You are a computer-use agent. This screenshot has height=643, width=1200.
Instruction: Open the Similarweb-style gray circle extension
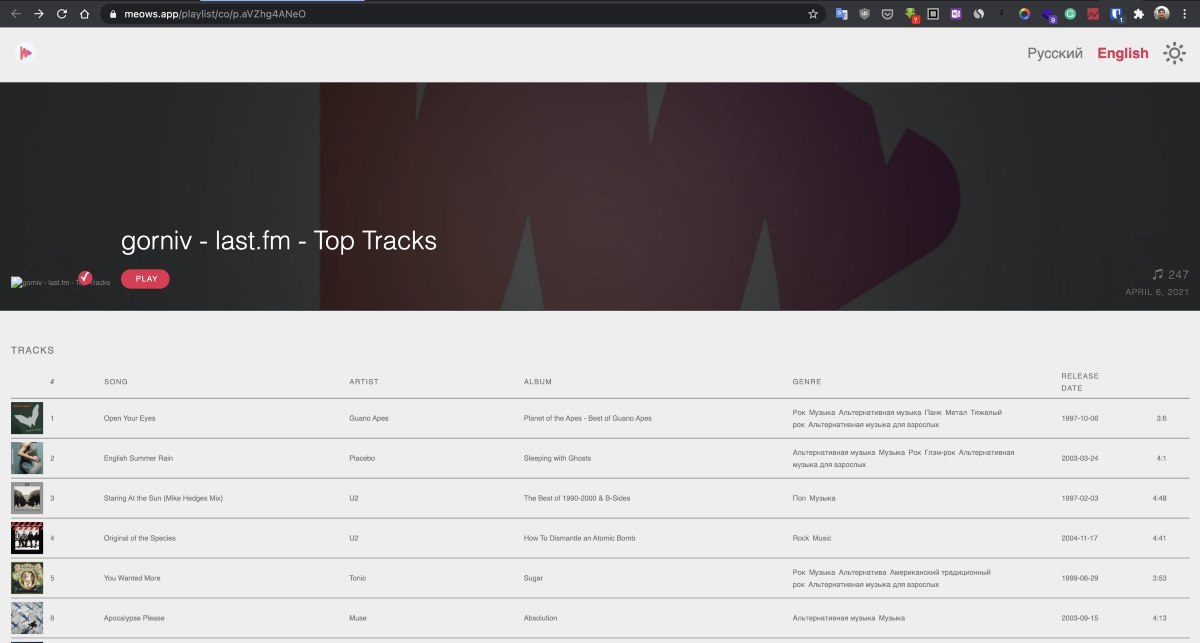(x=979, y=14)
